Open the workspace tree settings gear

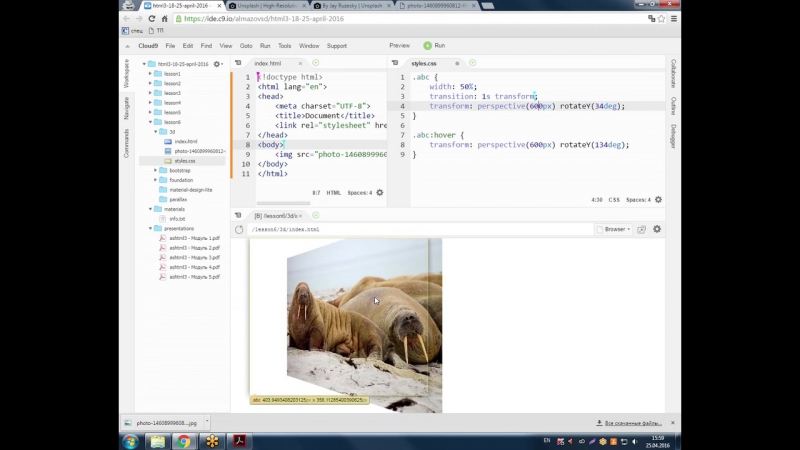click(x=217, y=64)
